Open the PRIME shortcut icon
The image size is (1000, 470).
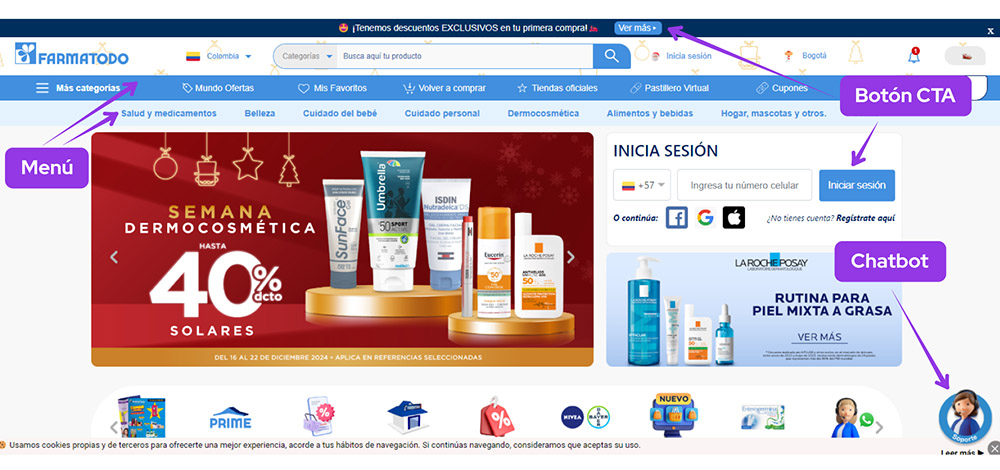230,418
